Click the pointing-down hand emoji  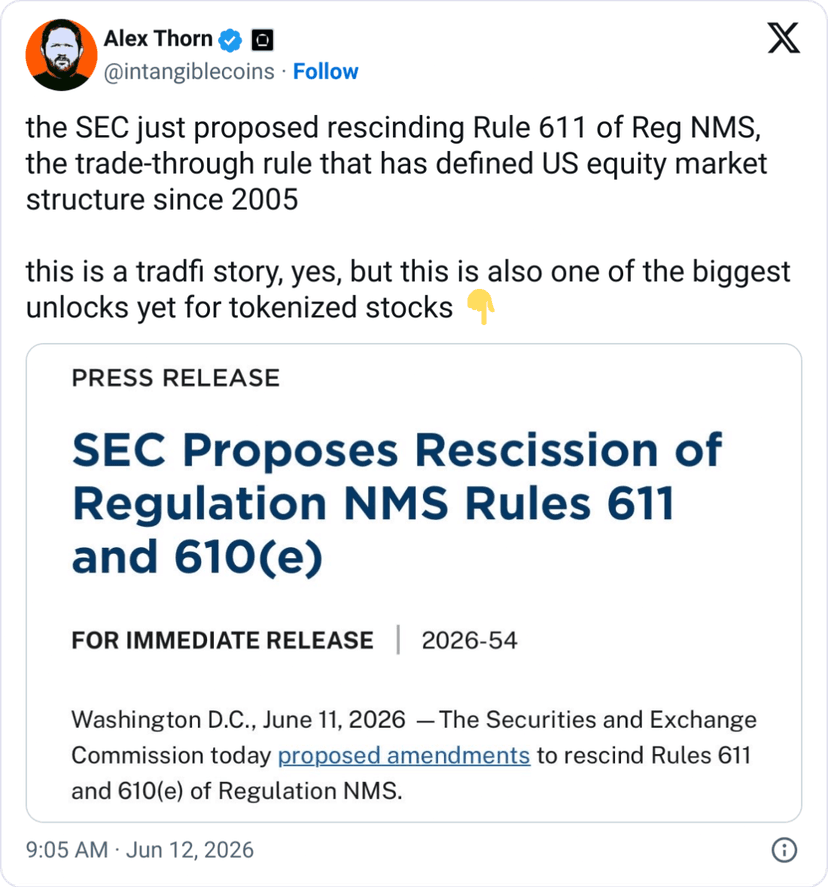point(480,307)
